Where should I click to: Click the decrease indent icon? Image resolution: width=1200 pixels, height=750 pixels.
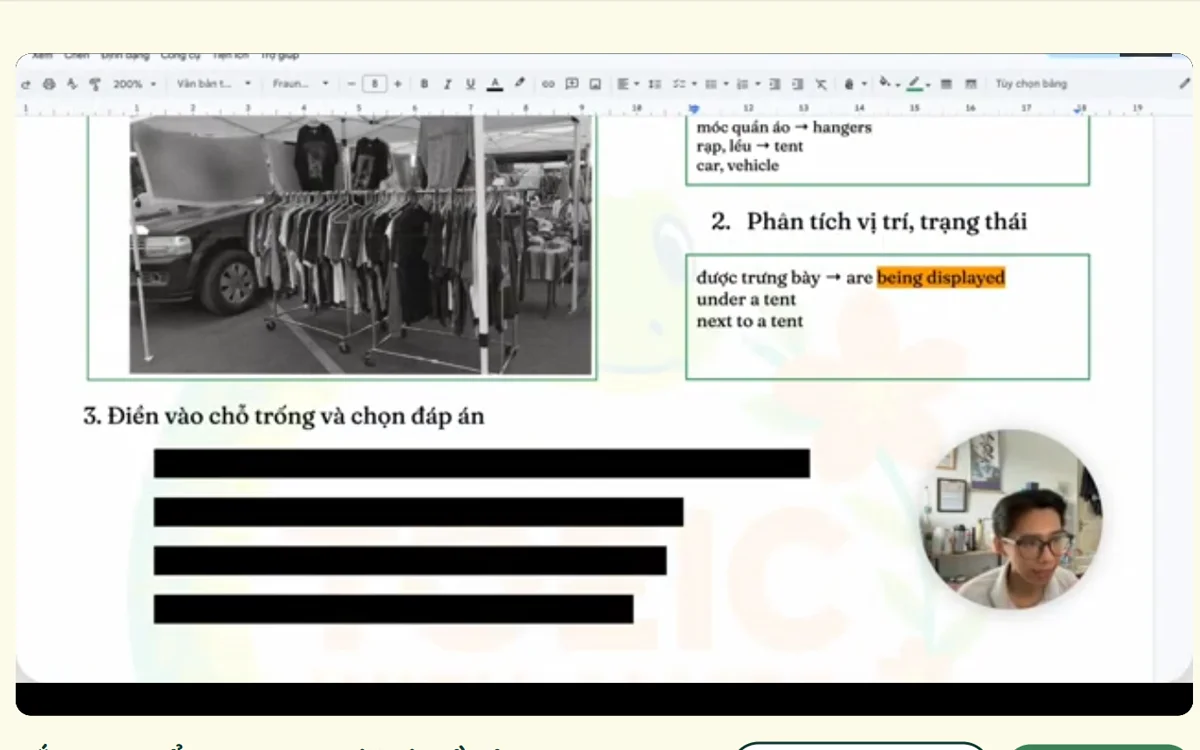pos(775,84)
